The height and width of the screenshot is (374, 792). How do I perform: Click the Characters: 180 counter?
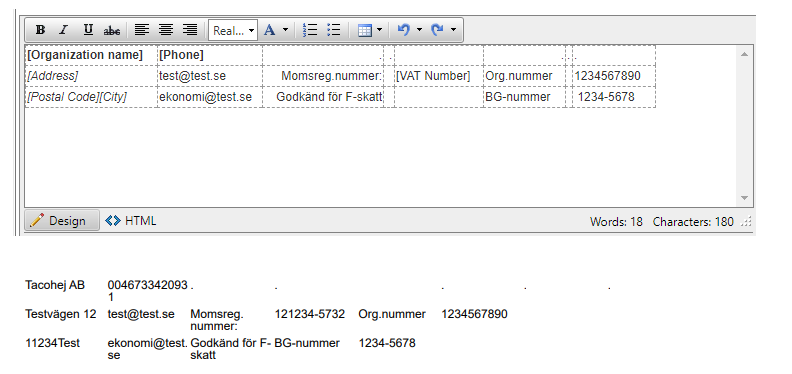(x=693, y=221)
